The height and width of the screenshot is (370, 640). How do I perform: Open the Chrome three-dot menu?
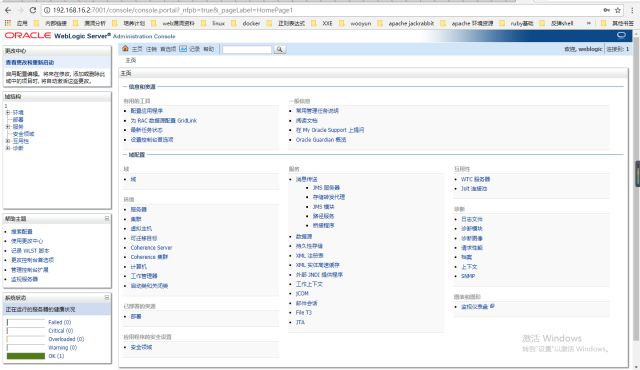click(x=632, y=10)
